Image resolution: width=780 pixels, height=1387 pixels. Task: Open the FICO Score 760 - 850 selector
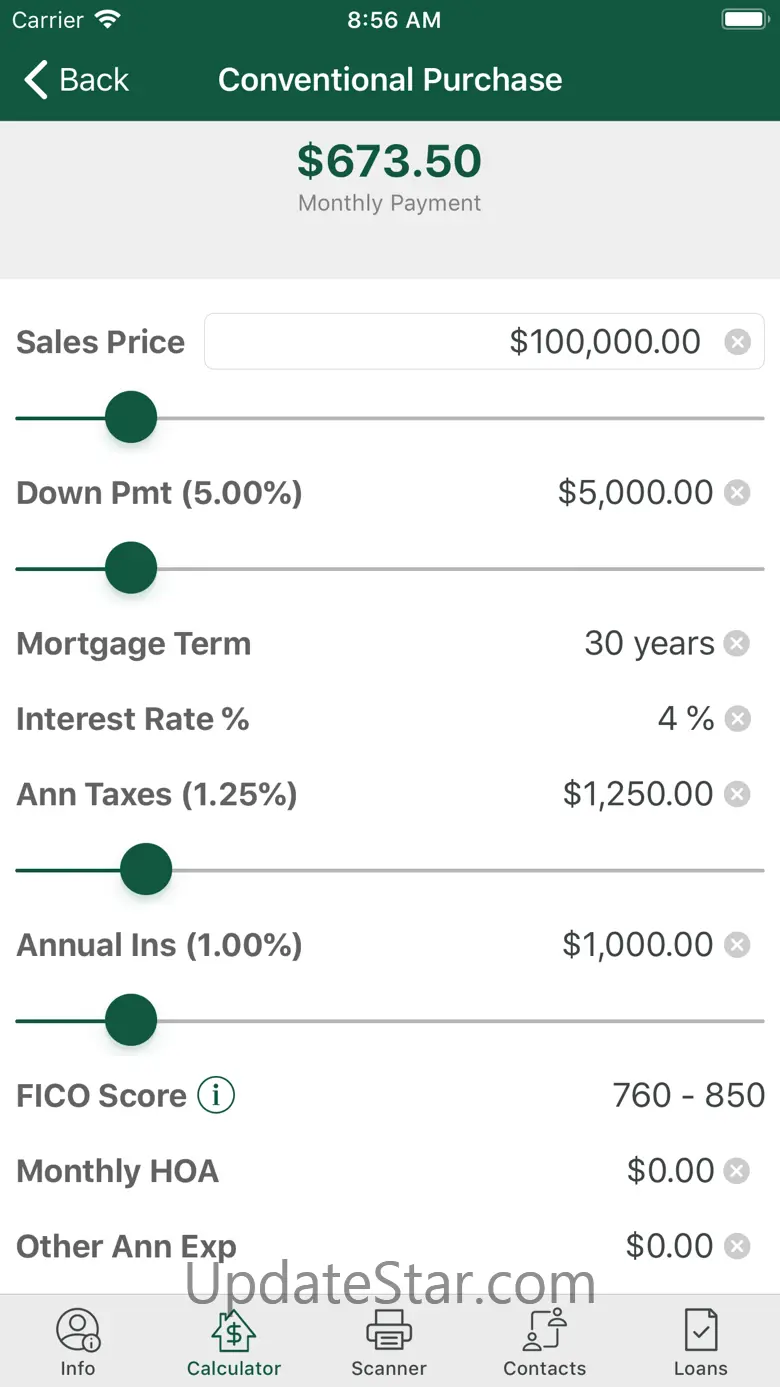pyautogui.click(x=688, y=1095)
